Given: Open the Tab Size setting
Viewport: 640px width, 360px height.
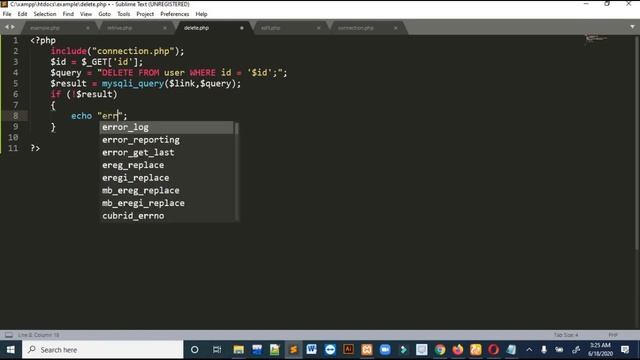Looking at the screenshot, I should (566, 335).
